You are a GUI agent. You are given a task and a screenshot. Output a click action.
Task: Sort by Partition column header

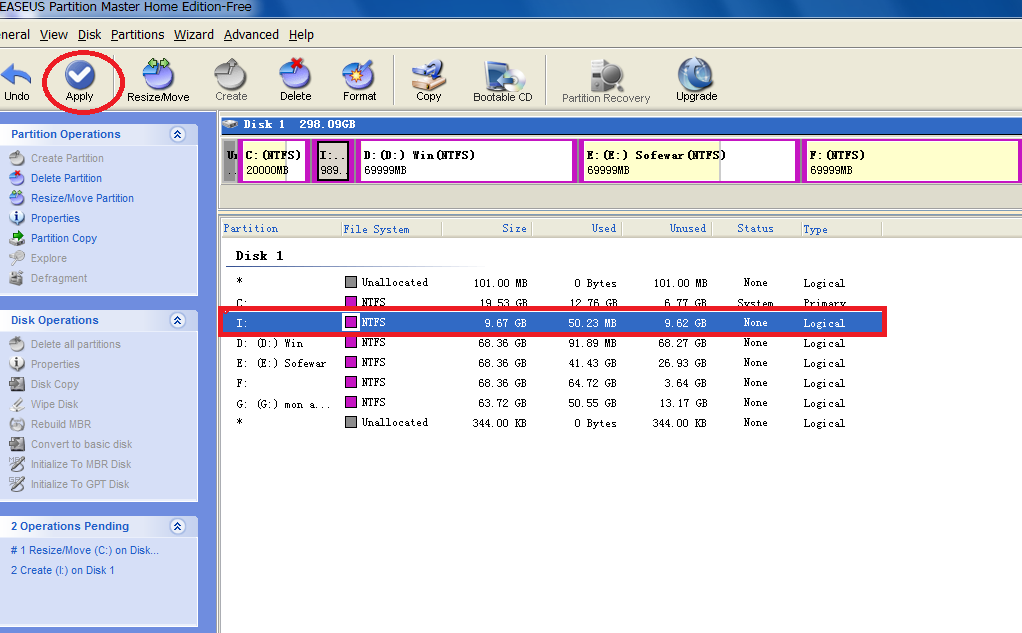click(x=281, y=229)
